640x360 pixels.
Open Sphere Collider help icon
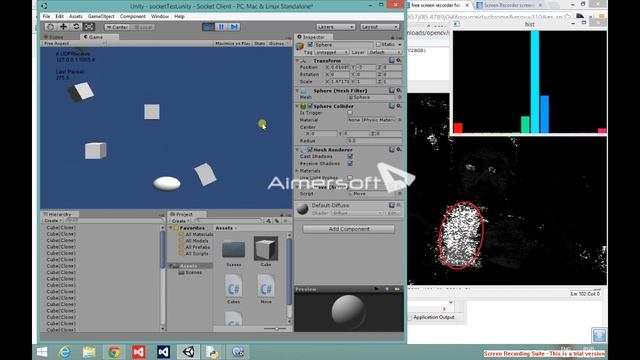pos(392,106)
